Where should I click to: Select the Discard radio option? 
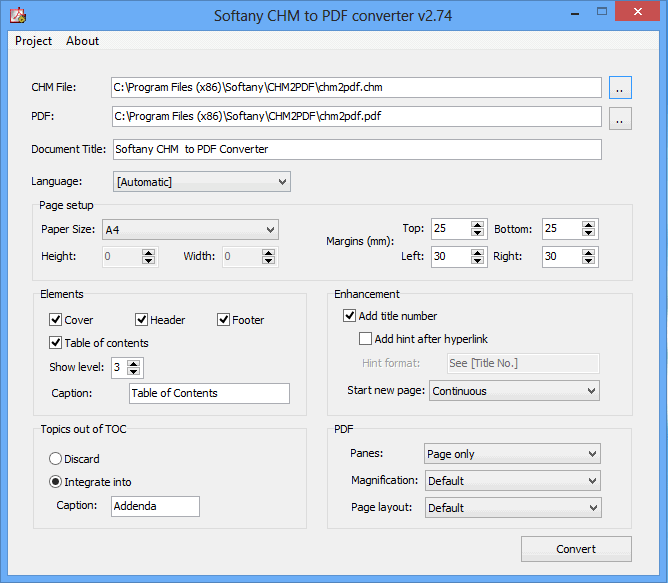[x=56, y=459]
